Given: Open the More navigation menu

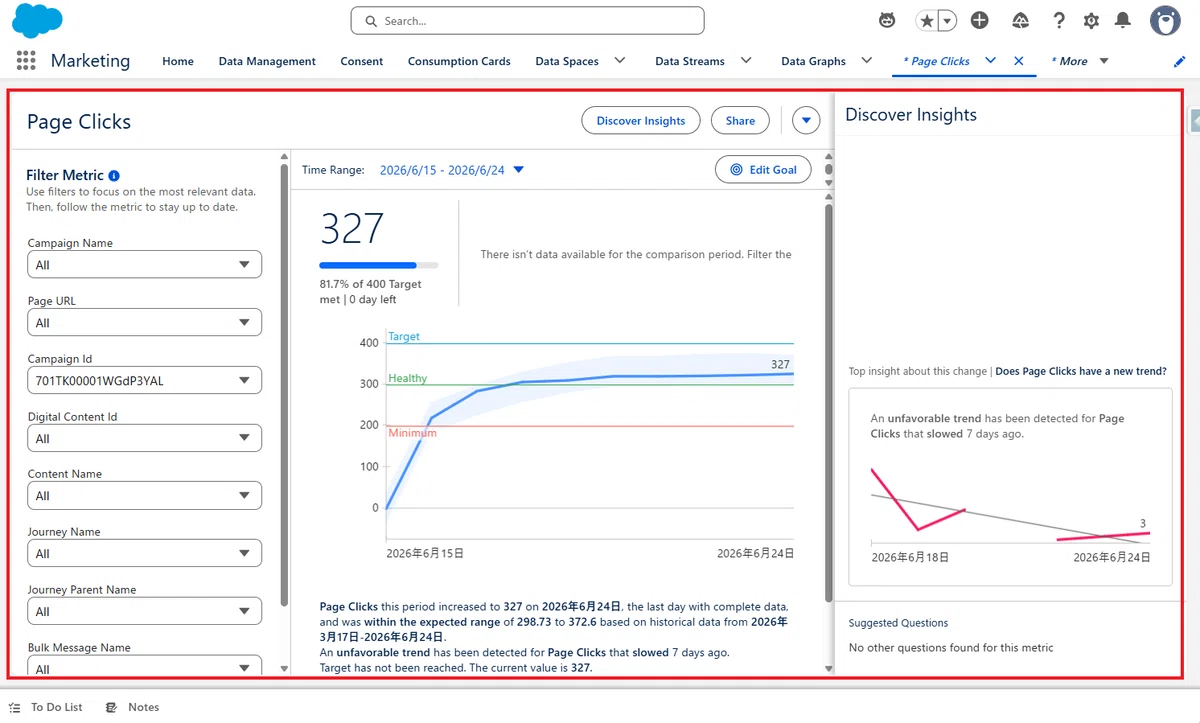Looking at the screenshot, I should 1080,61.
